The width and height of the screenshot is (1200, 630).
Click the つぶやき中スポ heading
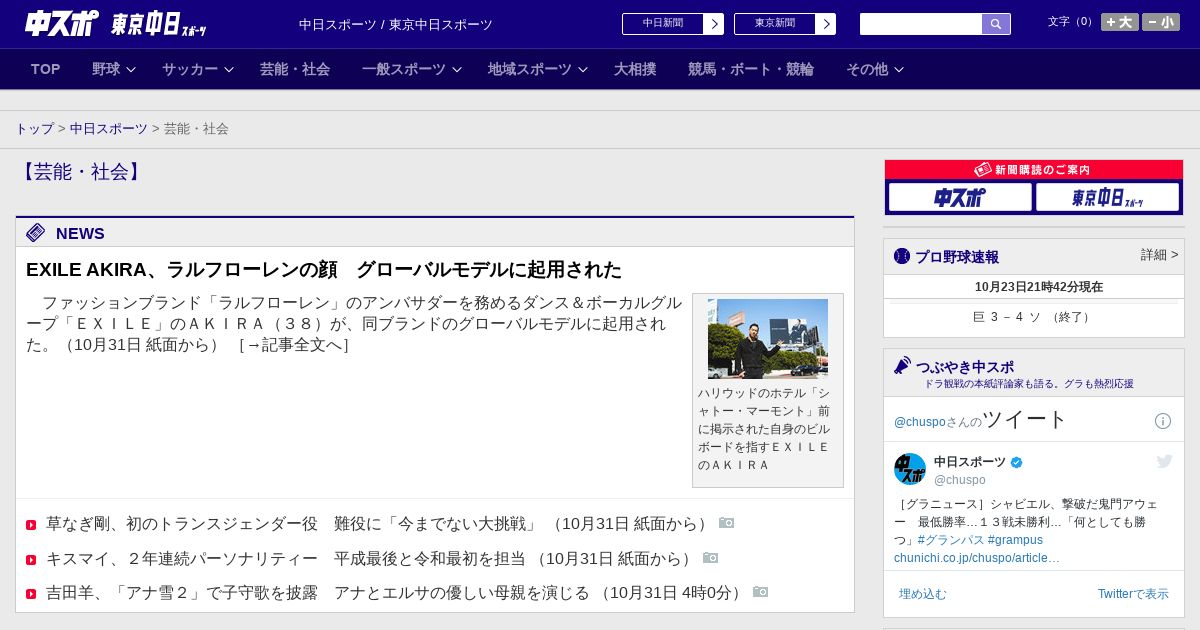click(965, 366)
